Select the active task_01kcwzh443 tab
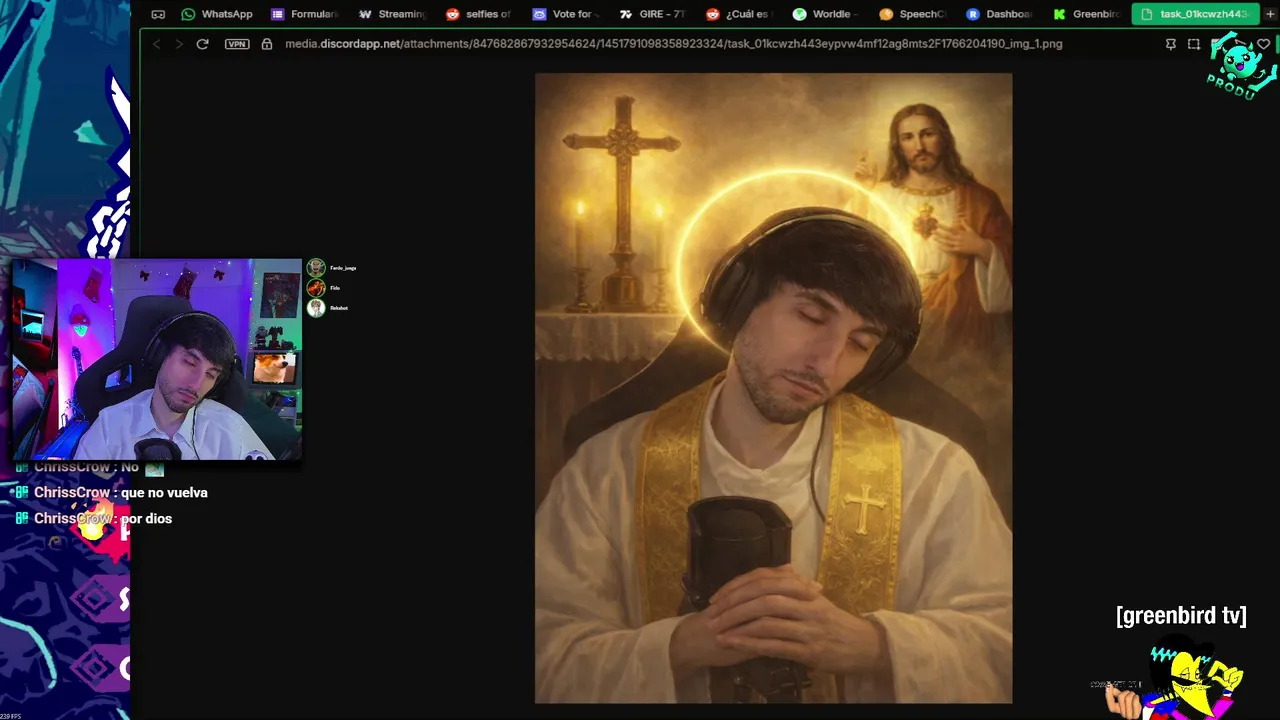This screenshot has width=1280, height=720. [x=1195, y=14]
